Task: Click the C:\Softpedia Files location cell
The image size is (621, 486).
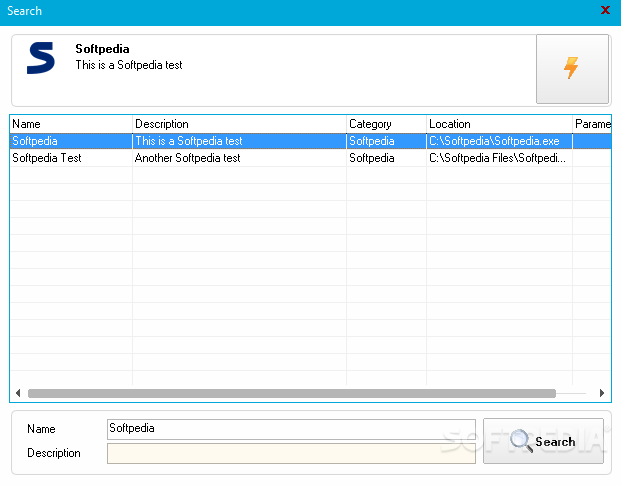Action: (x=499, y=158)
